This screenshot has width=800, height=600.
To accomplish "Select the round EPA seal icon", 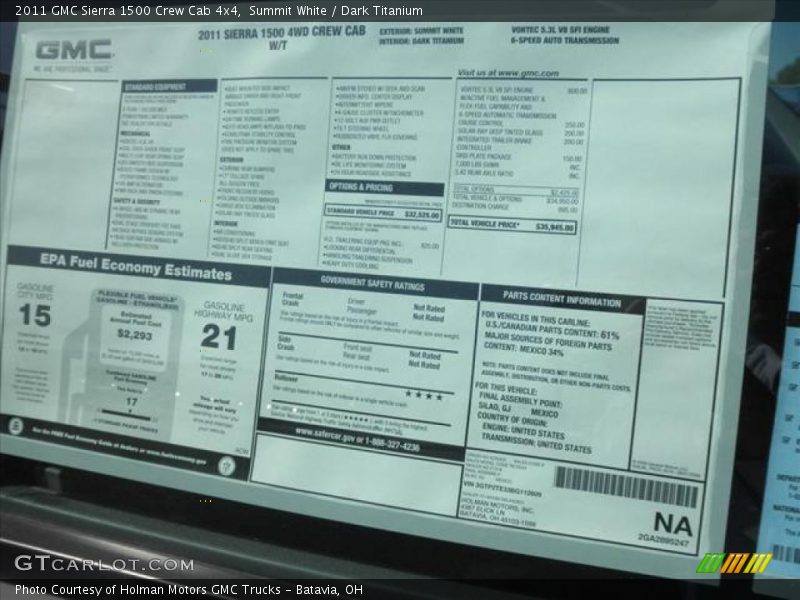I will coord(16,426).
